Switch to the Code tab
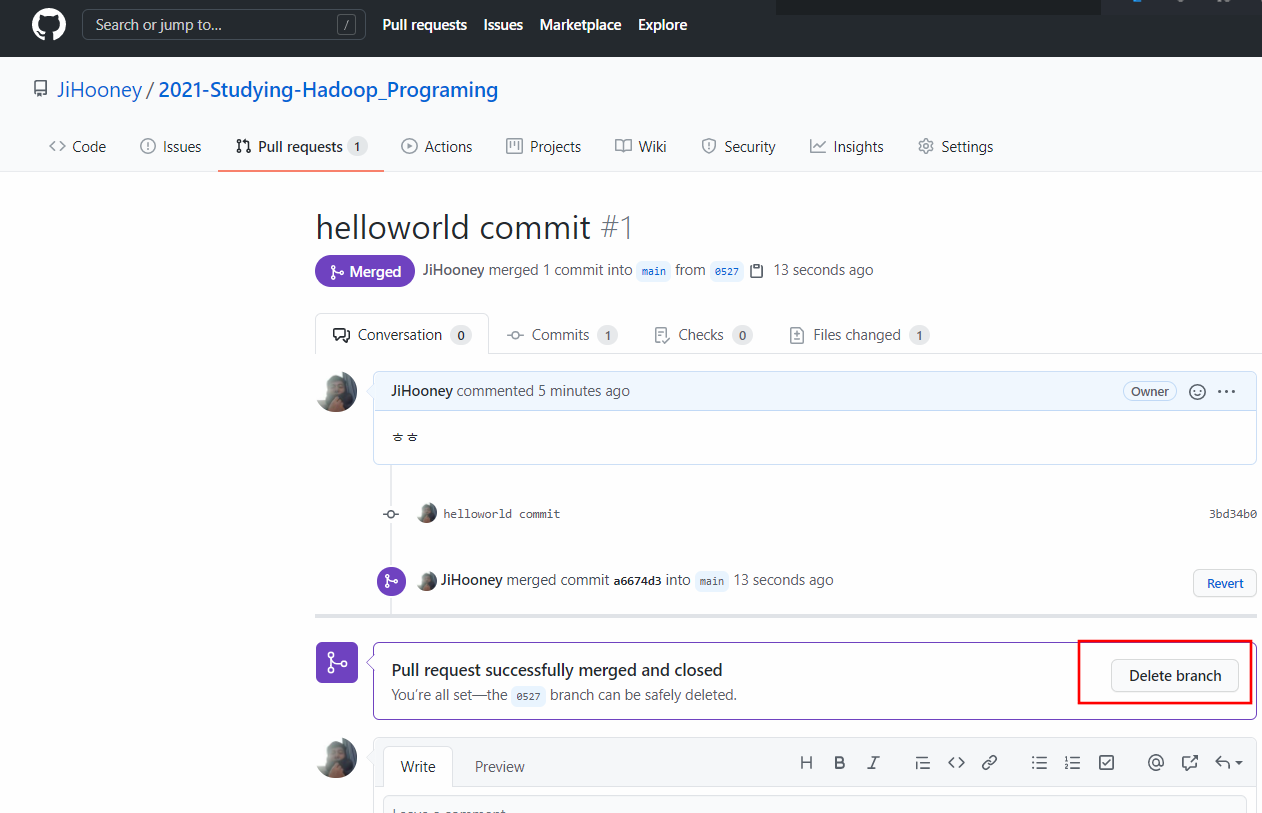Image resolution: width=1262 pixels, height=813 pixels. (77, 146)
